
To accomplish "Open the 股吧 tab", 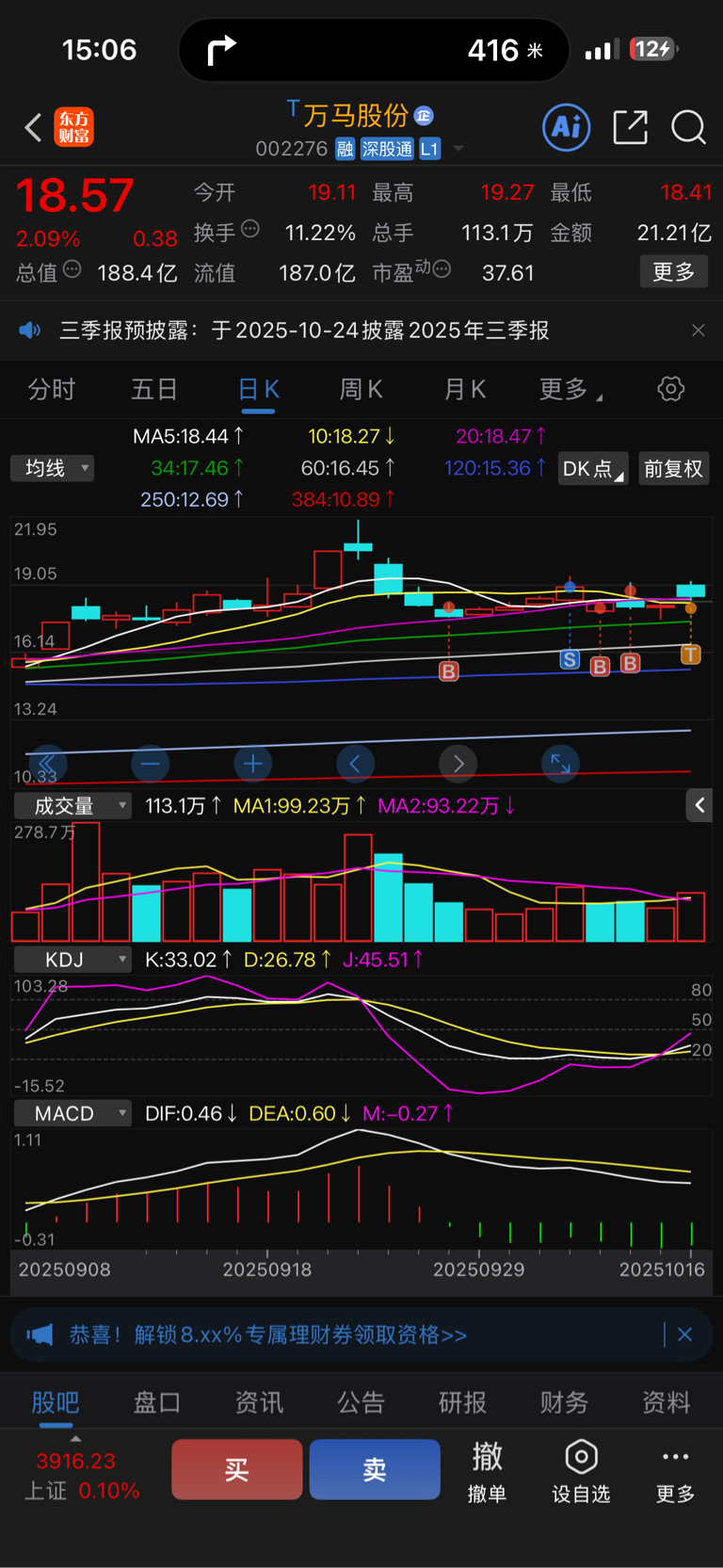I will click(x=56, y=1402).
